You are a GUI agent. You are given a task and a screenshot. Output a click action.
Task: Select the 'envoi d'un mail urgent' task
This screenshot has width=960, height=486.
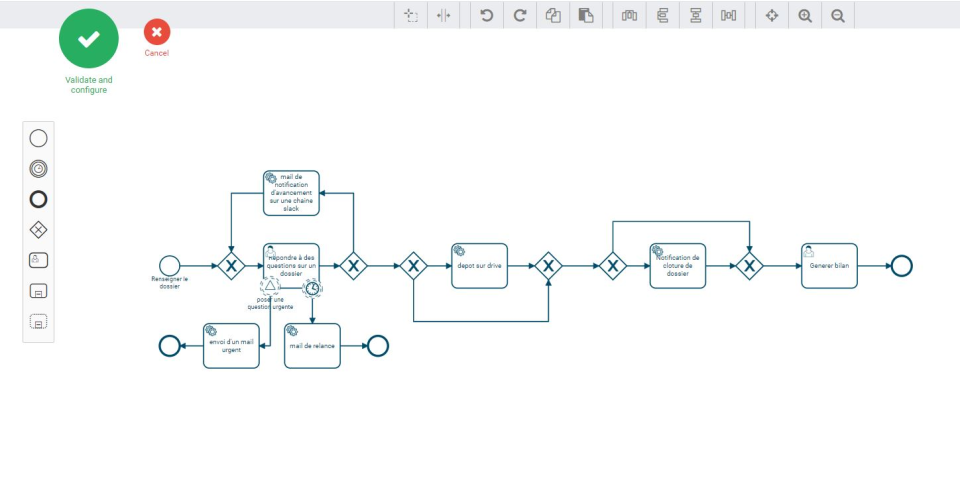tap(231, 346)
